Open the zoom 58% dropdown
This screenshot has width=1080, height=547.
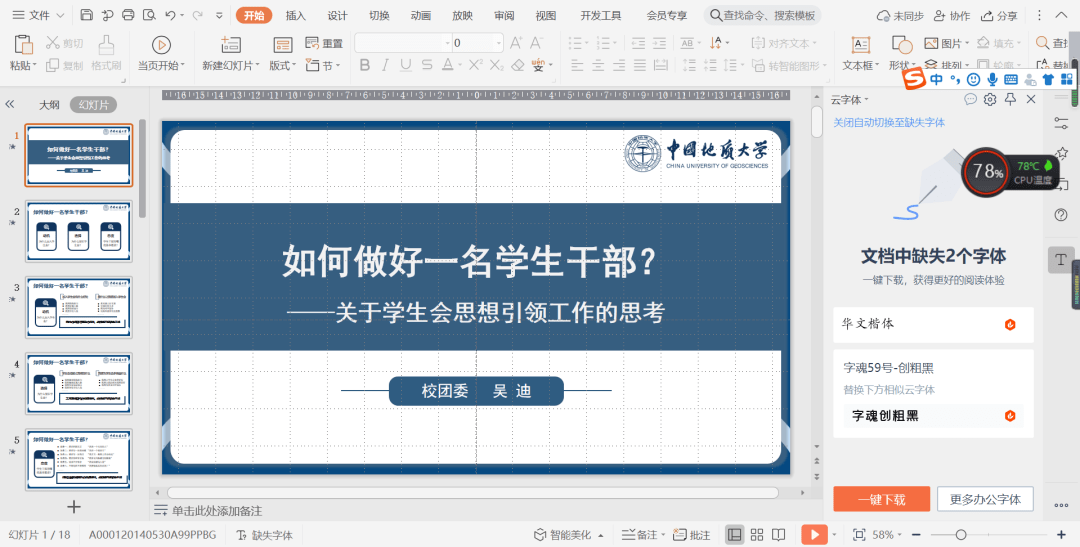tap(900, 535)
